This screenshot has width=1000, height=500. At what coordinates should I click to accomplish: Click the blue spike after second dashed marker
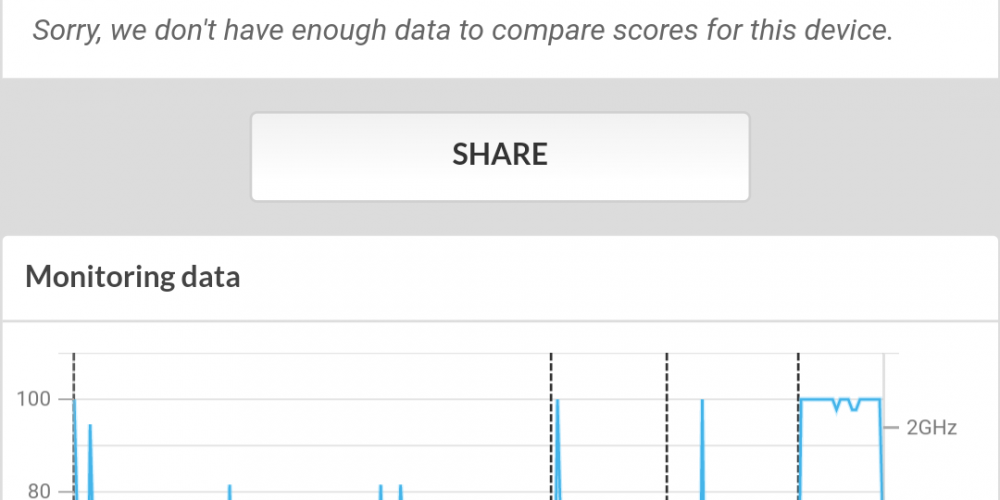(557, 448)
